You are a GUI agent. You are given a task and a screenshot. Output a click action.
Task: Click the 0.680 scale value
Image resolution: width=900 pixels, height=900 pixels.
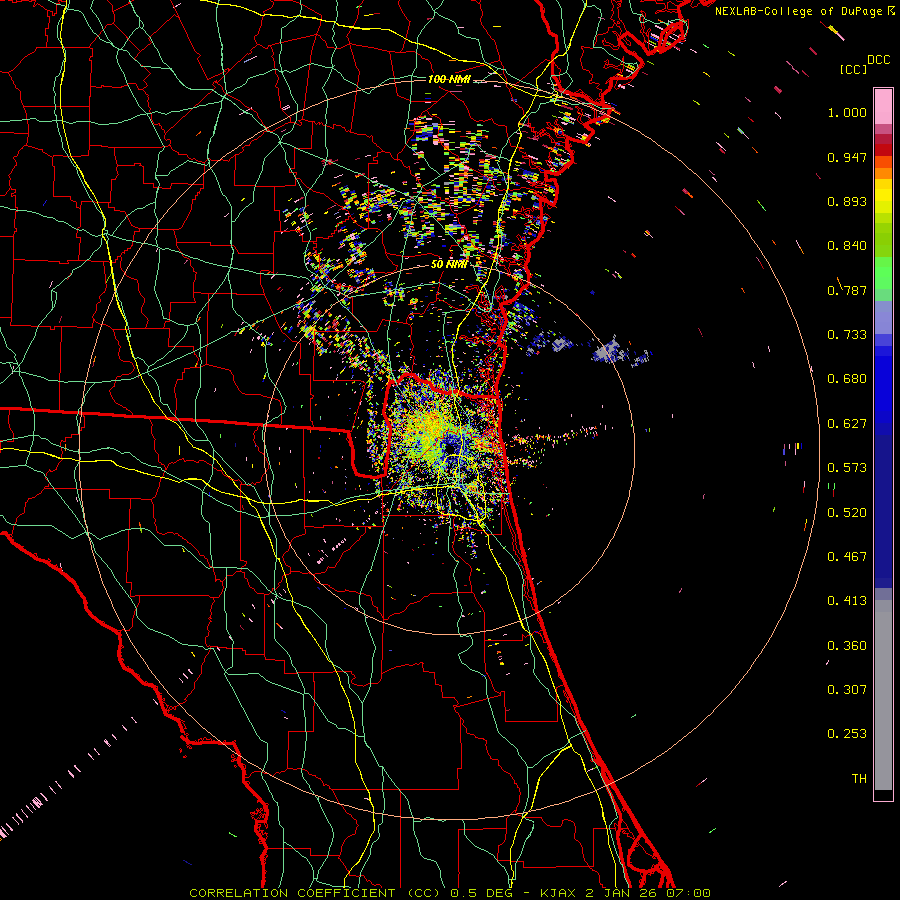(847, 379)
